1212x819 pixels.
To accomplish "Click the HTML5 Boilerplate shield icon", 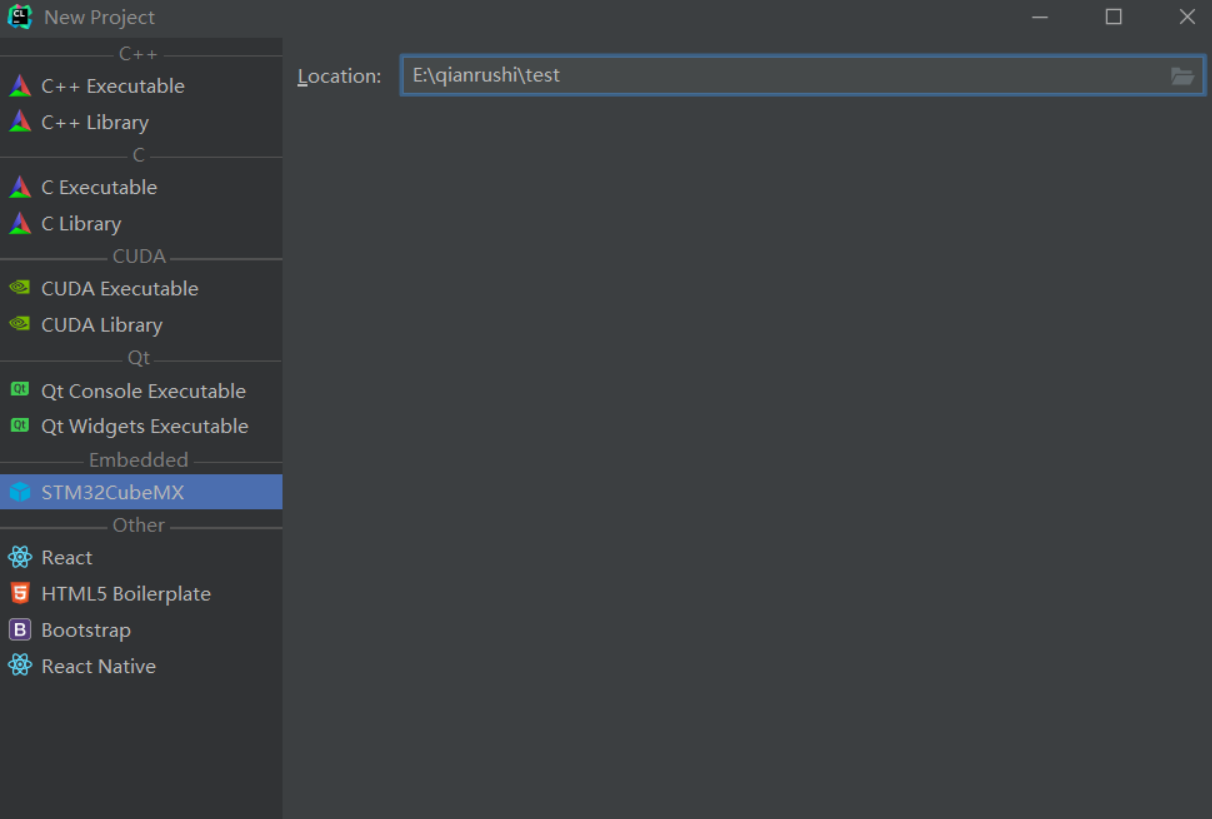I will 20,593.
